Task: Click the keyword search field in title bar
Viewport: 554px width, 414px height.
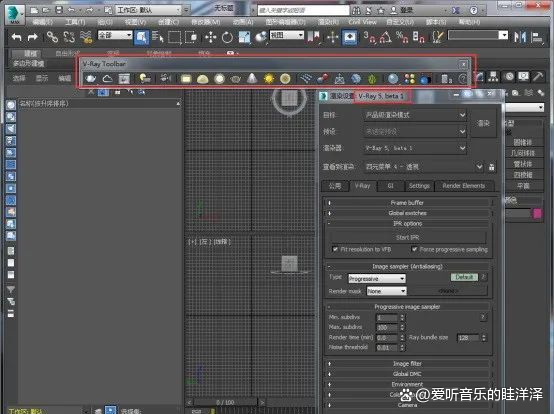Action: click(x=303, y=11)
